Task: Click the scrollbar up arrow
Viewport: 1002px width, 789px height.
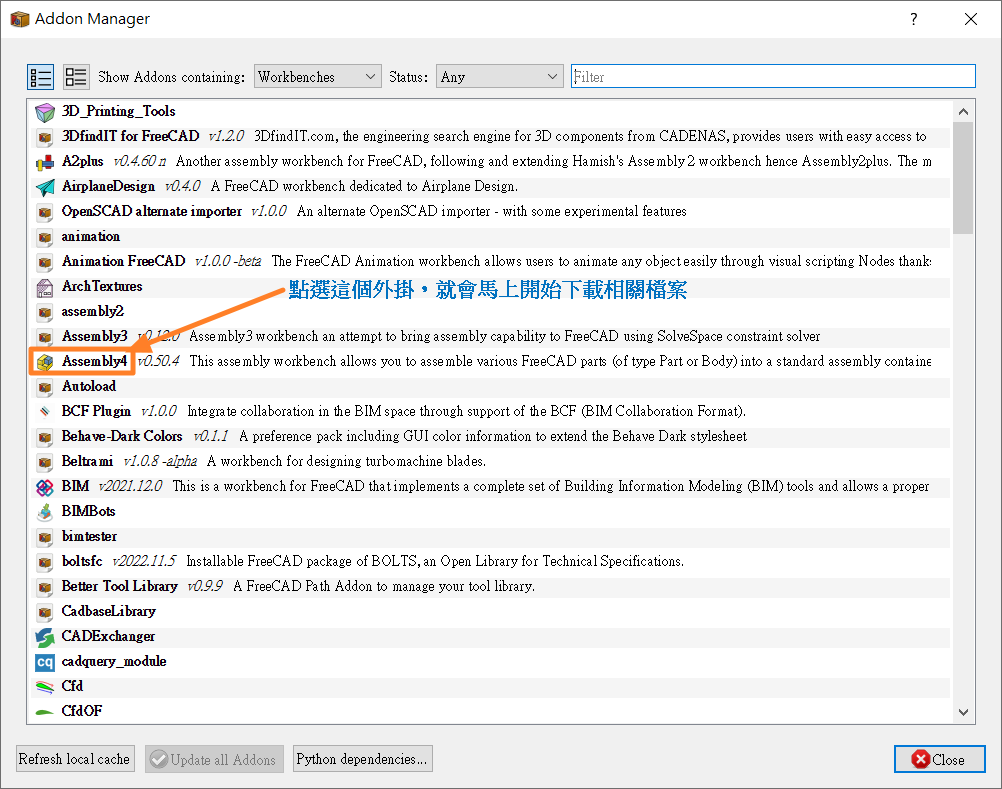Action: (x=964, y=111)
